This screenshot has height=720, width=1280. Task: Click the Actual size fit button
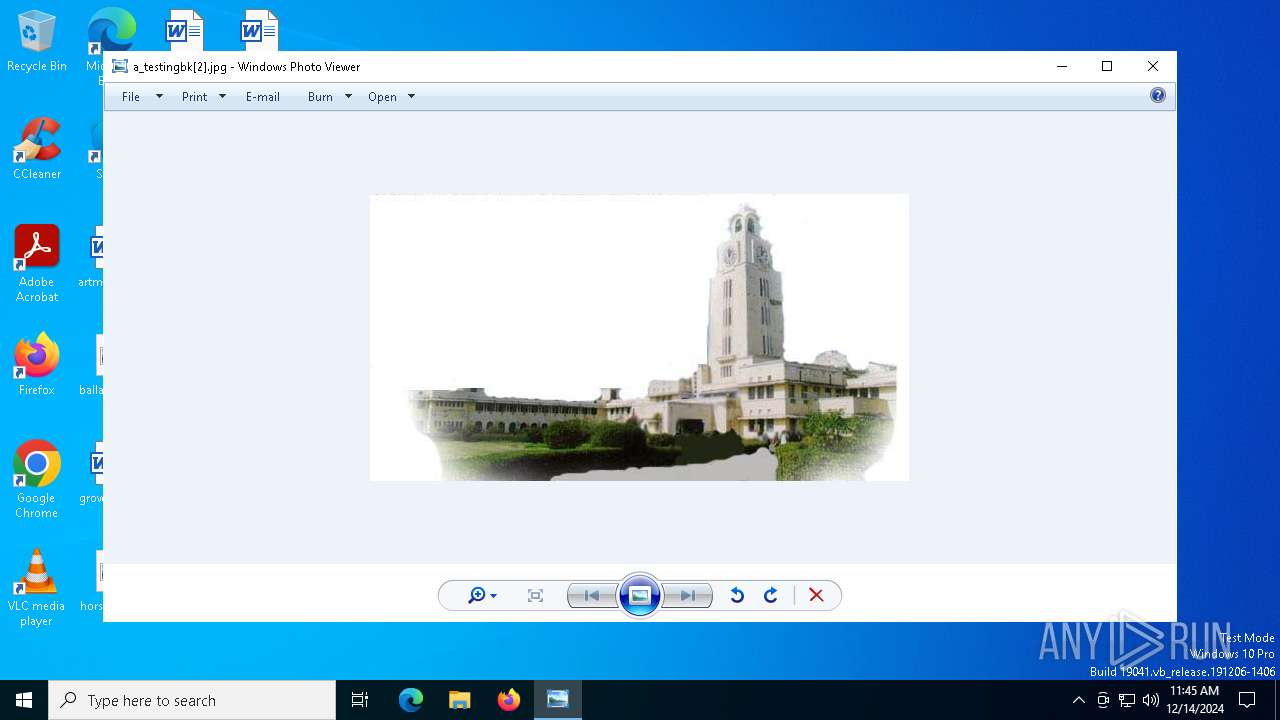(x=535, y=595)
